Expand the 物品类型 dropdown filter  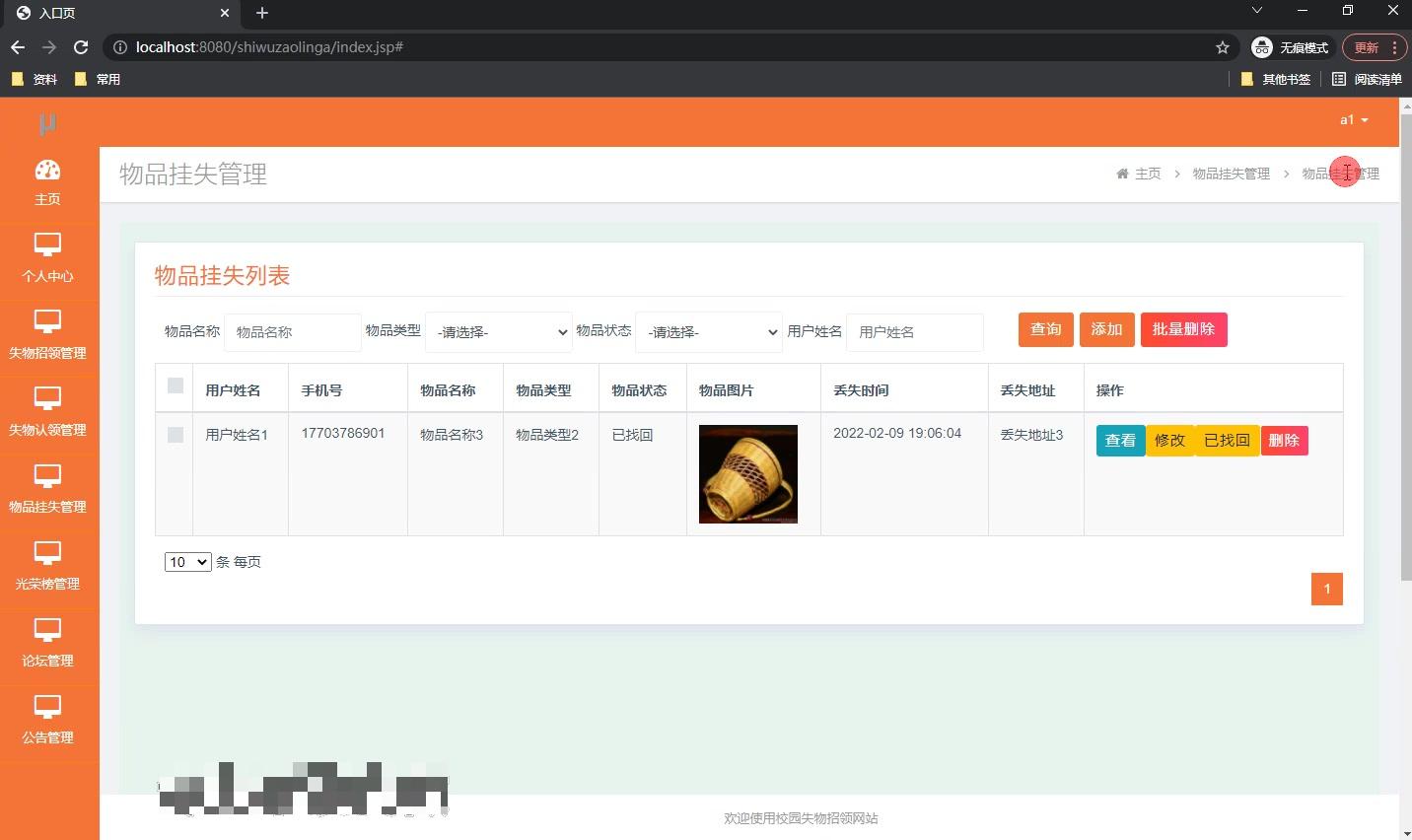coord(499,332)
